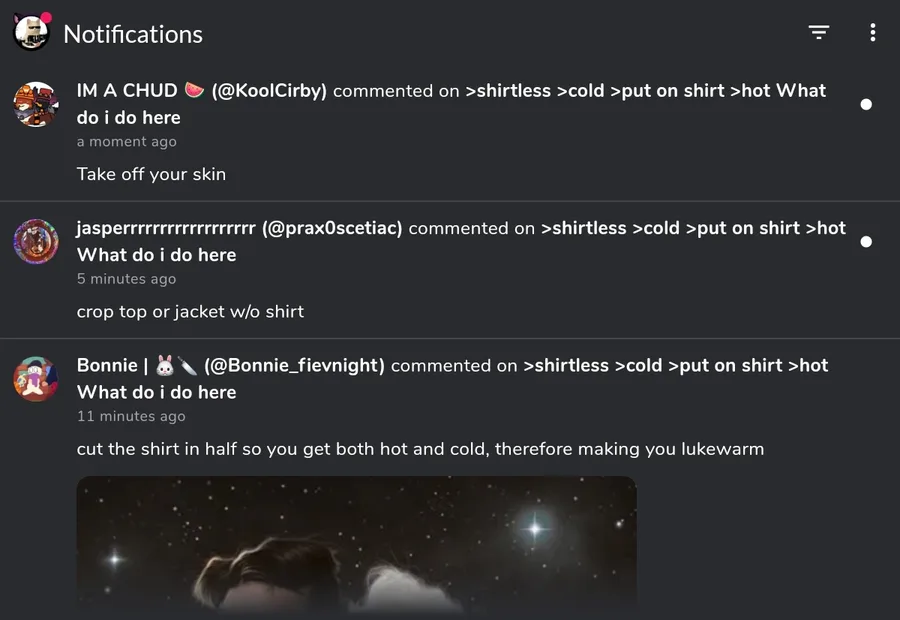
Task: Toggle unread dot on jasper notification
Action: 866,242
